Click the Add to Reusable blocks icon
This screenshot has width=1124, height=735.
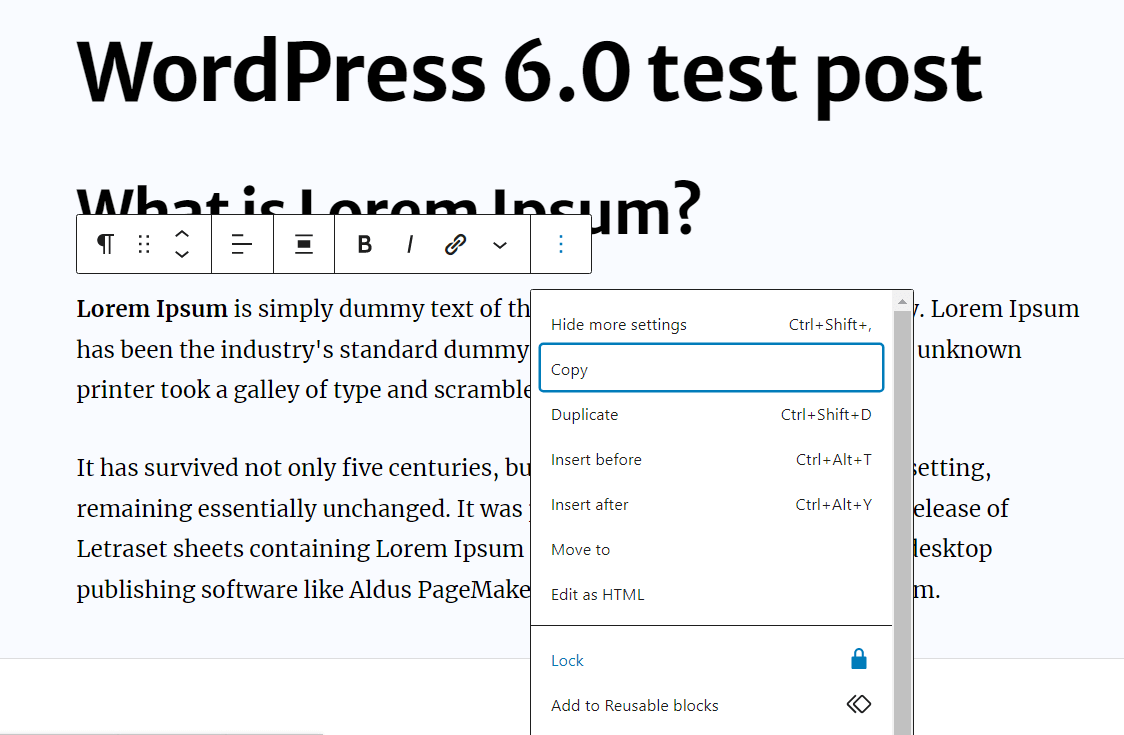858,705
